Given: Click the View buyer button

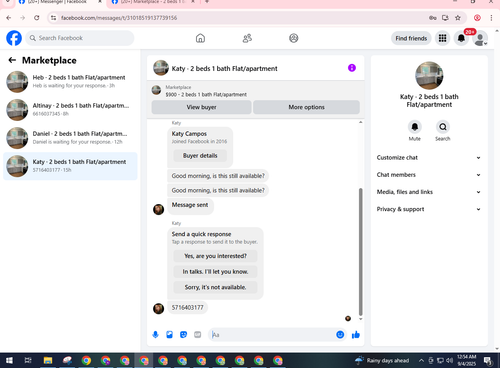Looking at the screenshot, I should [201, 107].
